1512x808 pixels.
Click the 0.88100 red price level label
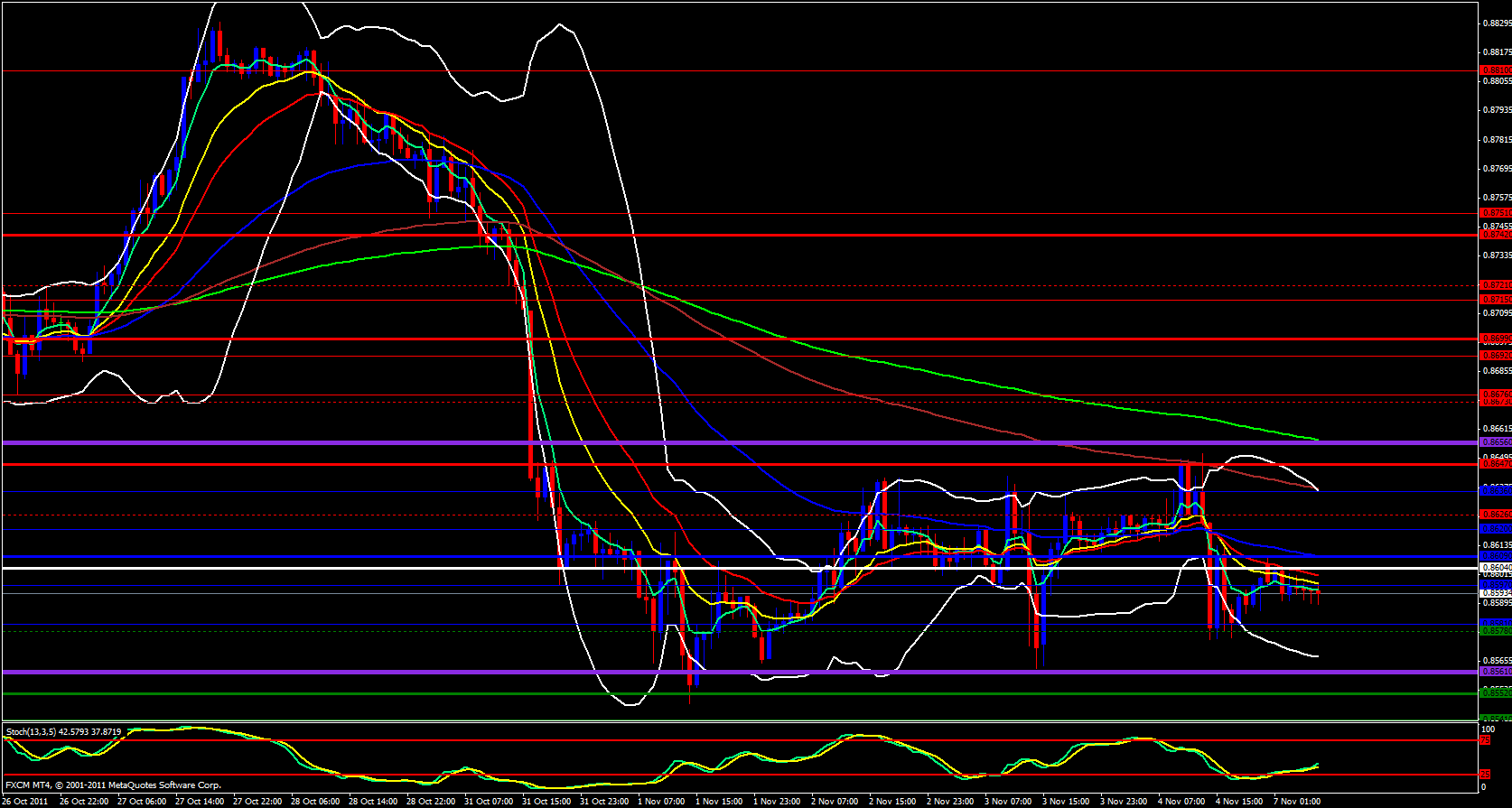(x=1495, y=70)
